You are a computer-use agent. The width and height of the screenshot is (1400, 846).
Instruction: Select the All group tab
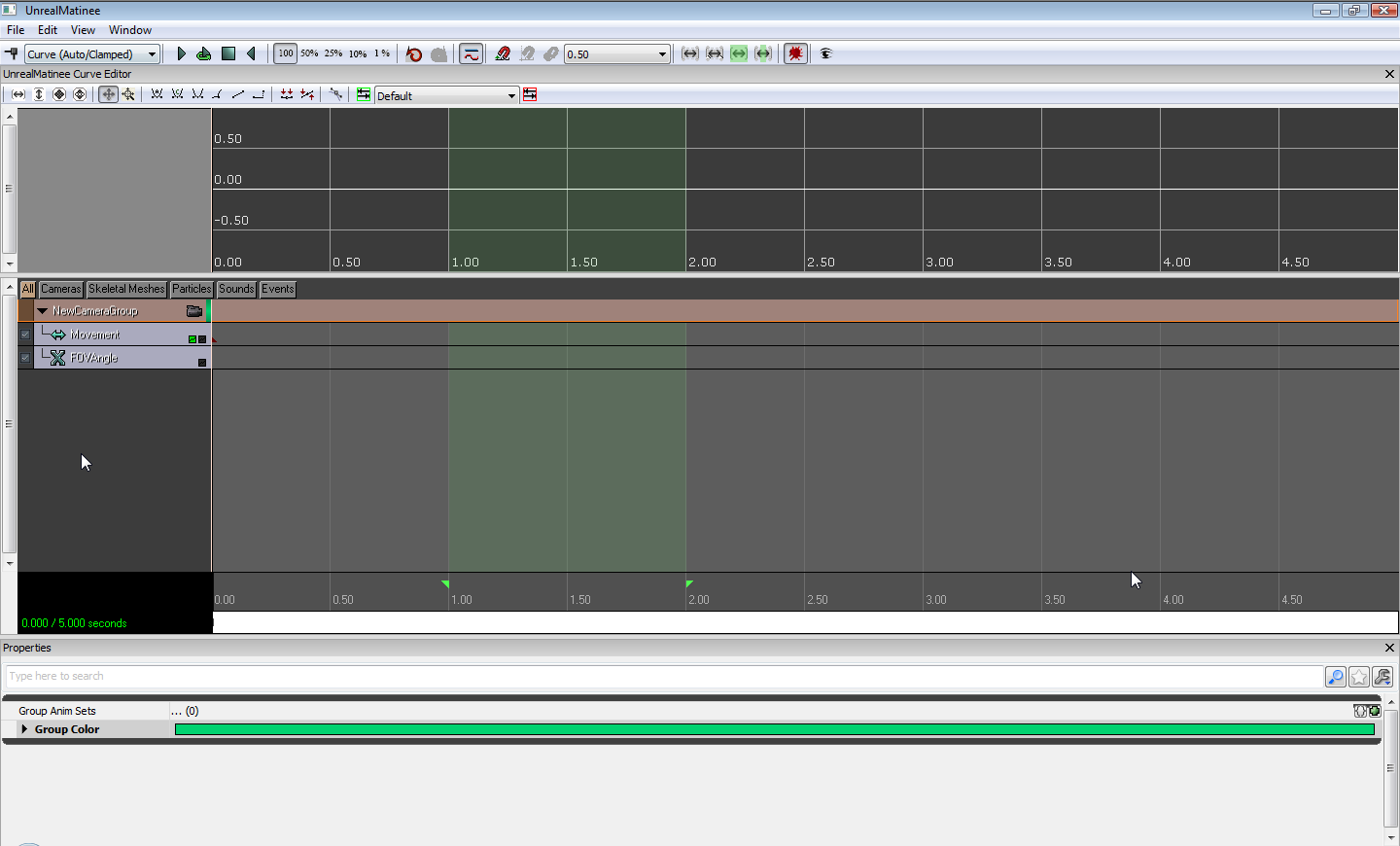[x=27, y=289]
